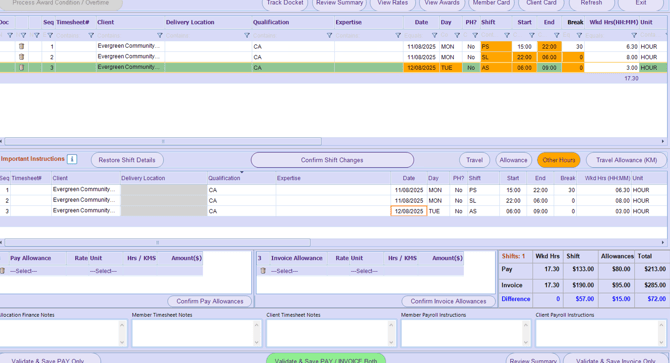Image resolution: width=670 pixels, height=363 pixels.
Task: Switch to the Allowance tab
Action: (513, 160)
